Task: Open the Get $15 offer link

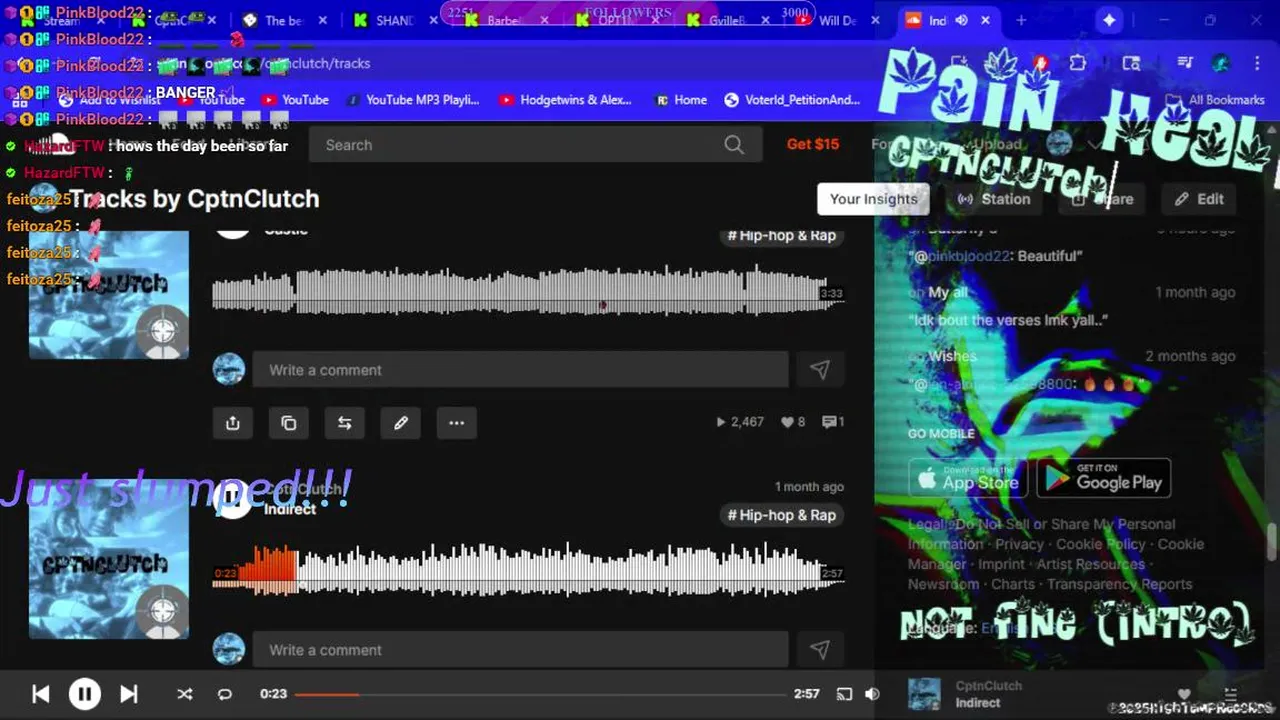Action: click(813, 144)
